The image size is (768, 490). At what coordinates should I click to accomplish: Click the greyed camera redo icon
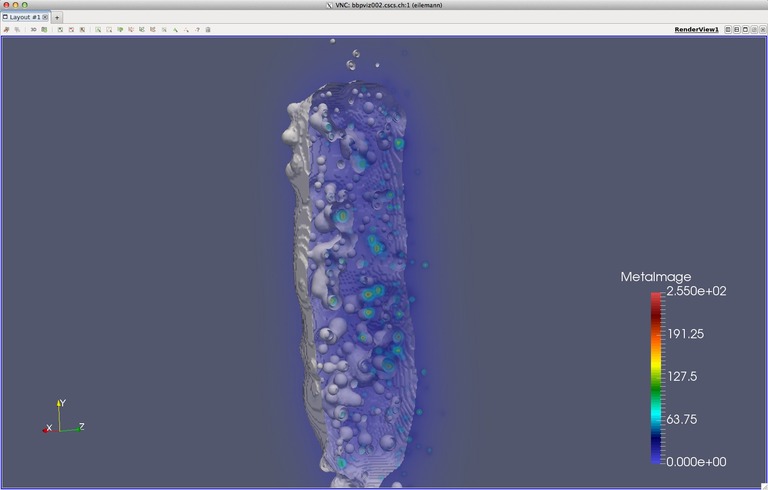[17, 29]
